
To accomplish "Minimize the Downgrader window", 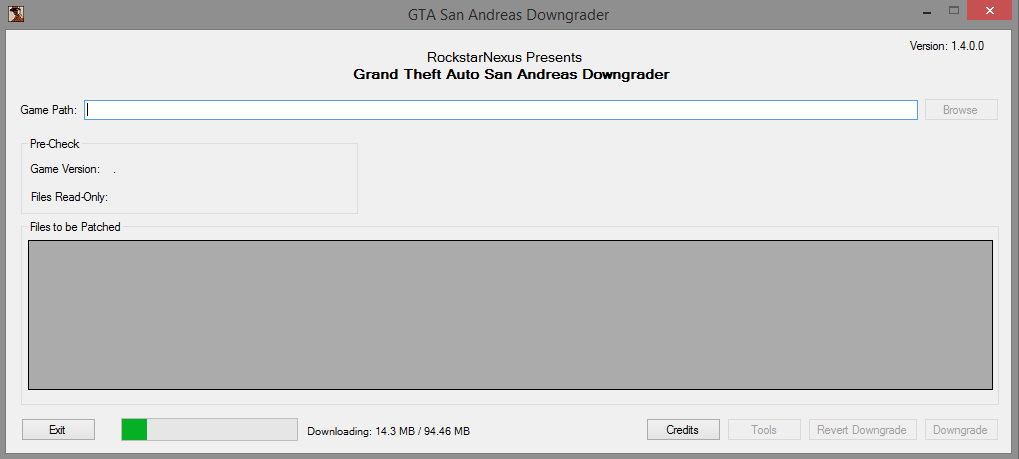I will pos(927,12).
